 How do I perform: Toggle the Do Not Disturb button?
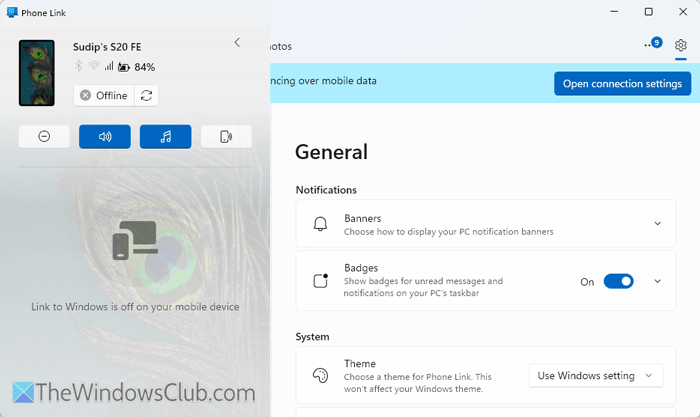click(44, 136)
